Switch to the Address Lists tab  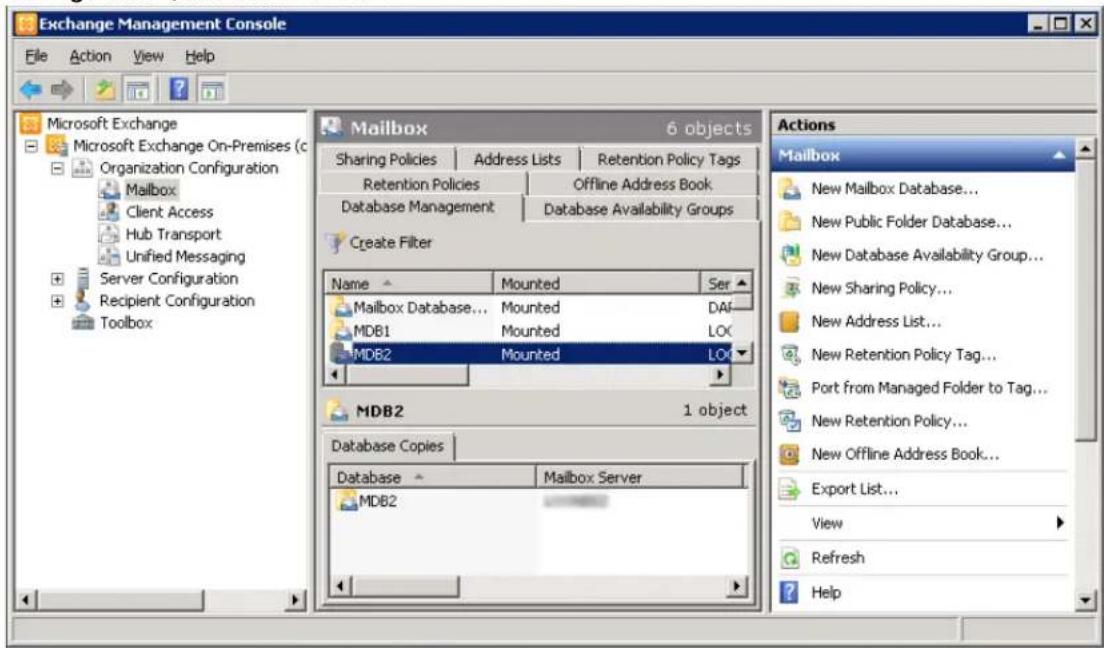point(518,159)
